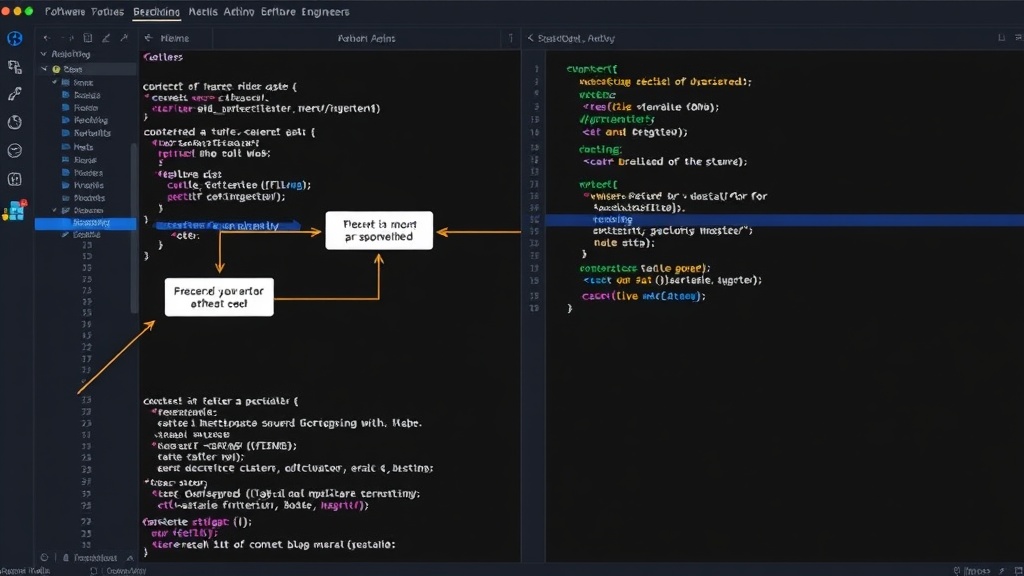The image size is (1024, 576).
Task: Click the round chat bubble activity icon
Action: (x=14, y=150)
